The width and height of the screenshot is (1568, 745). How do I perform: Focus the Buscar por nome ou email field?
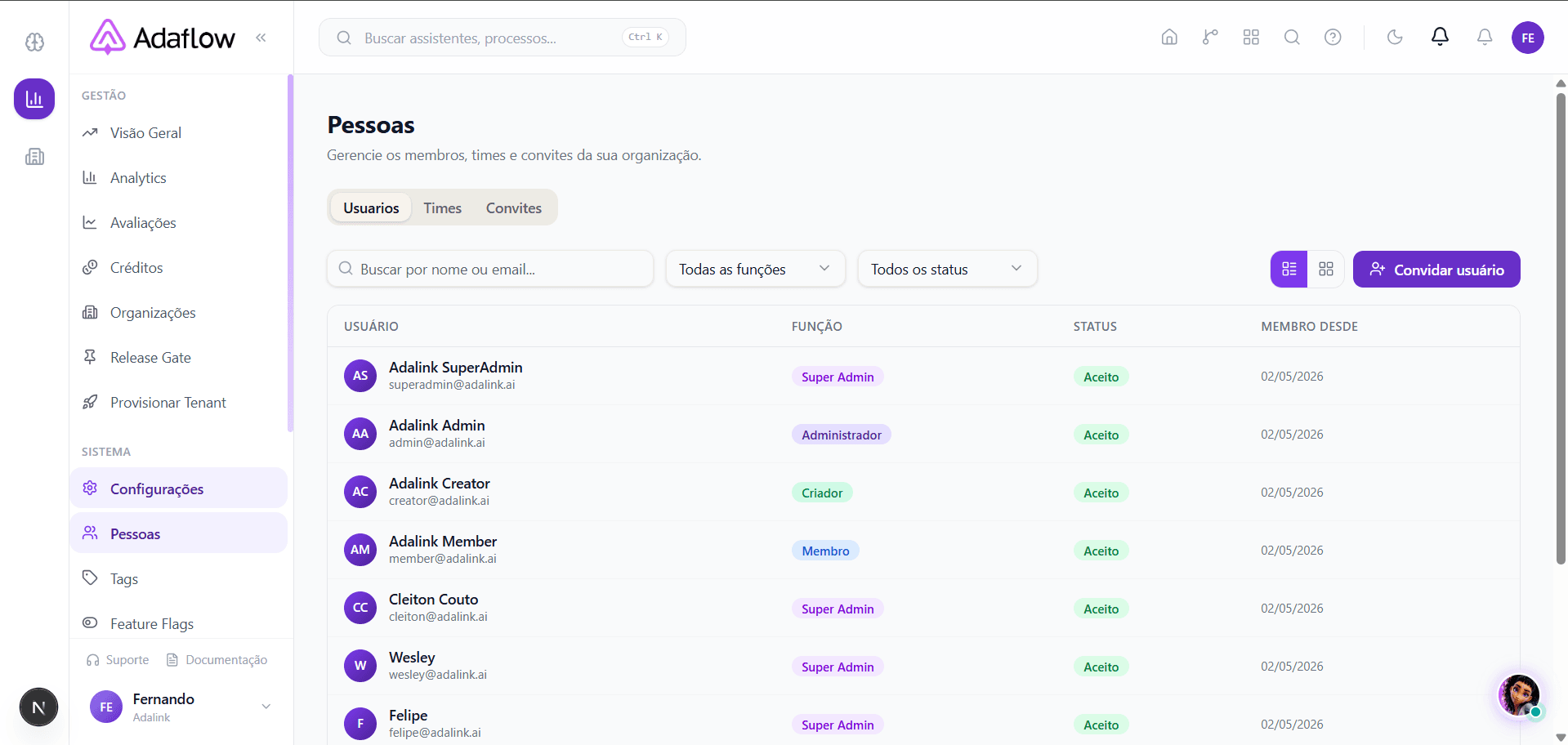click(490, 269)
